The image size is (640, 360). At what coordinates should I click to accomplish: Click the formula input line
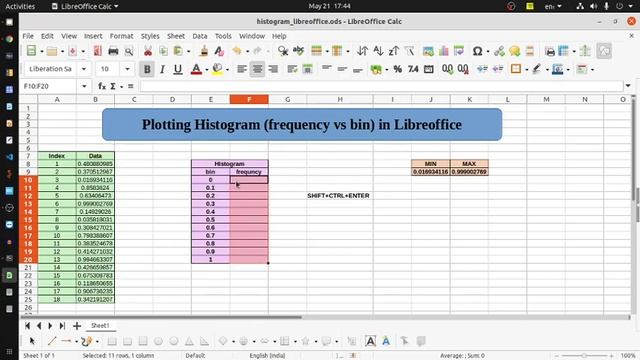(381, 86)
